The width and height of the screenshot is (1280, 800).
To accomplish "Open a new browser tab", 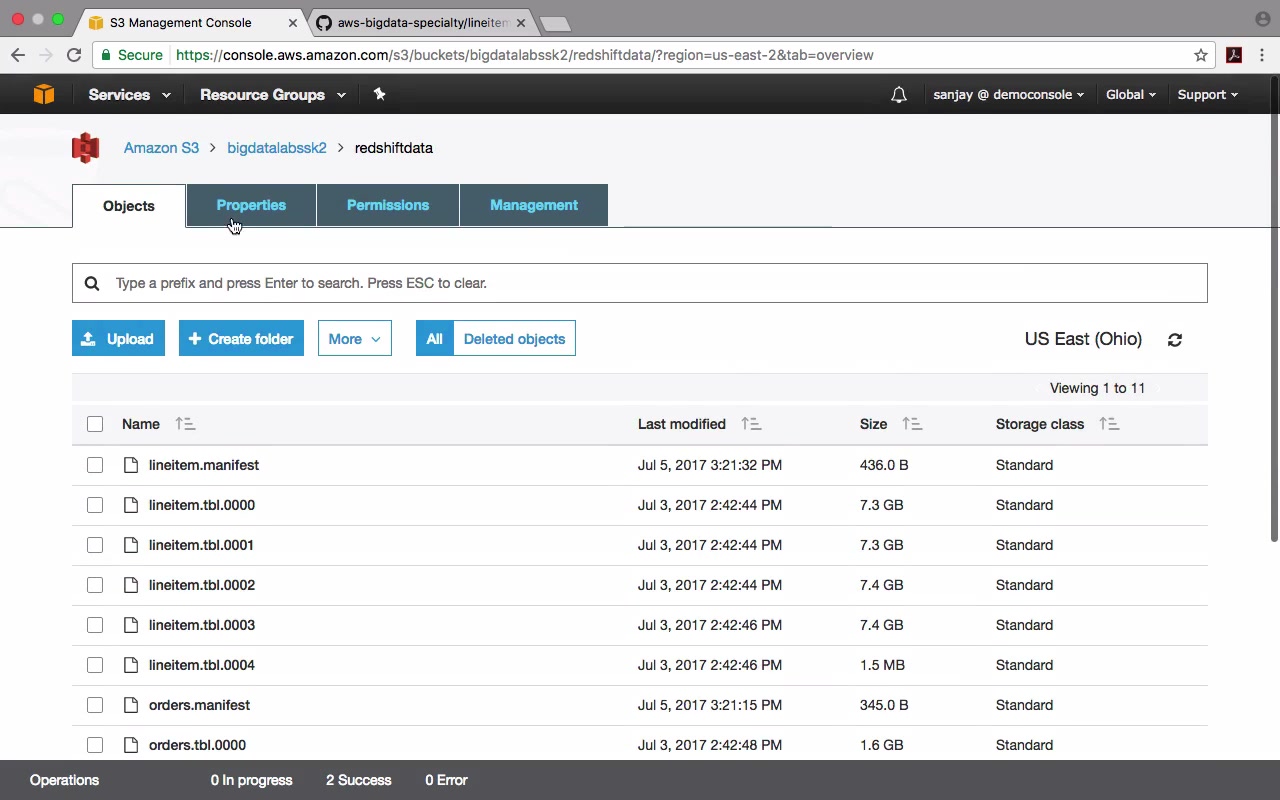I will tap(555, 23).
